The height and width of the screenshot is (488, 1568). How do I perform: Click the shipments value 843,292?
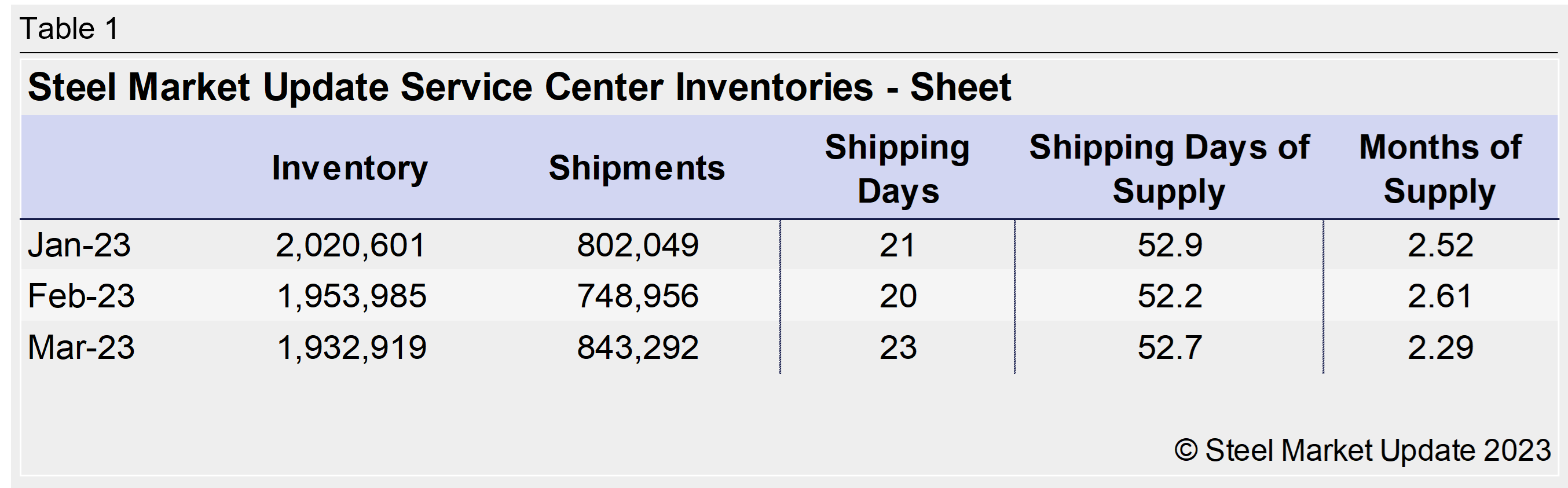click(x=638, y=347)
